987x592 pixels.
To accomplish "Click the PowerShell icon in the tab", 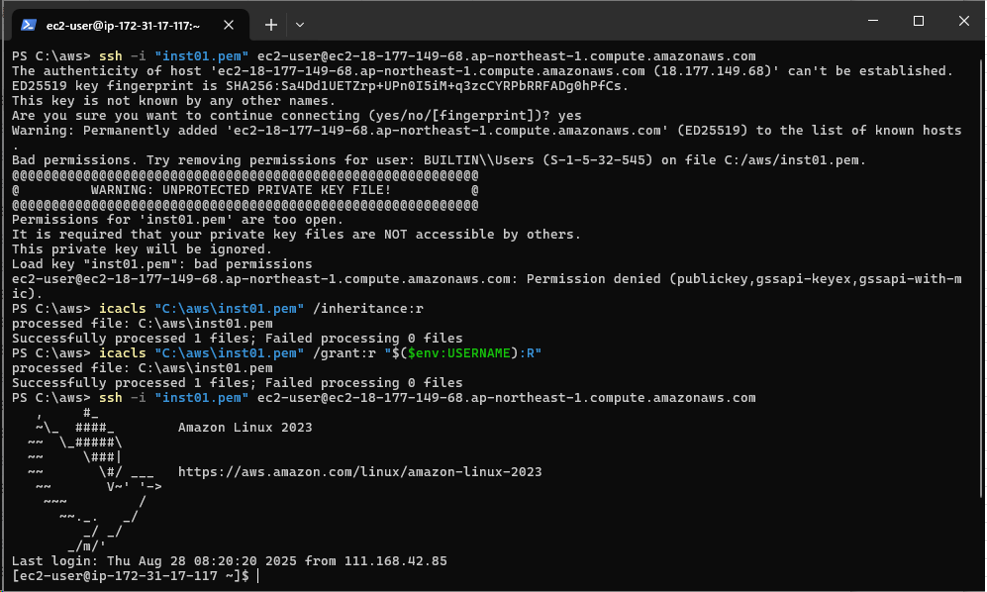I will (x=30, y=24).
